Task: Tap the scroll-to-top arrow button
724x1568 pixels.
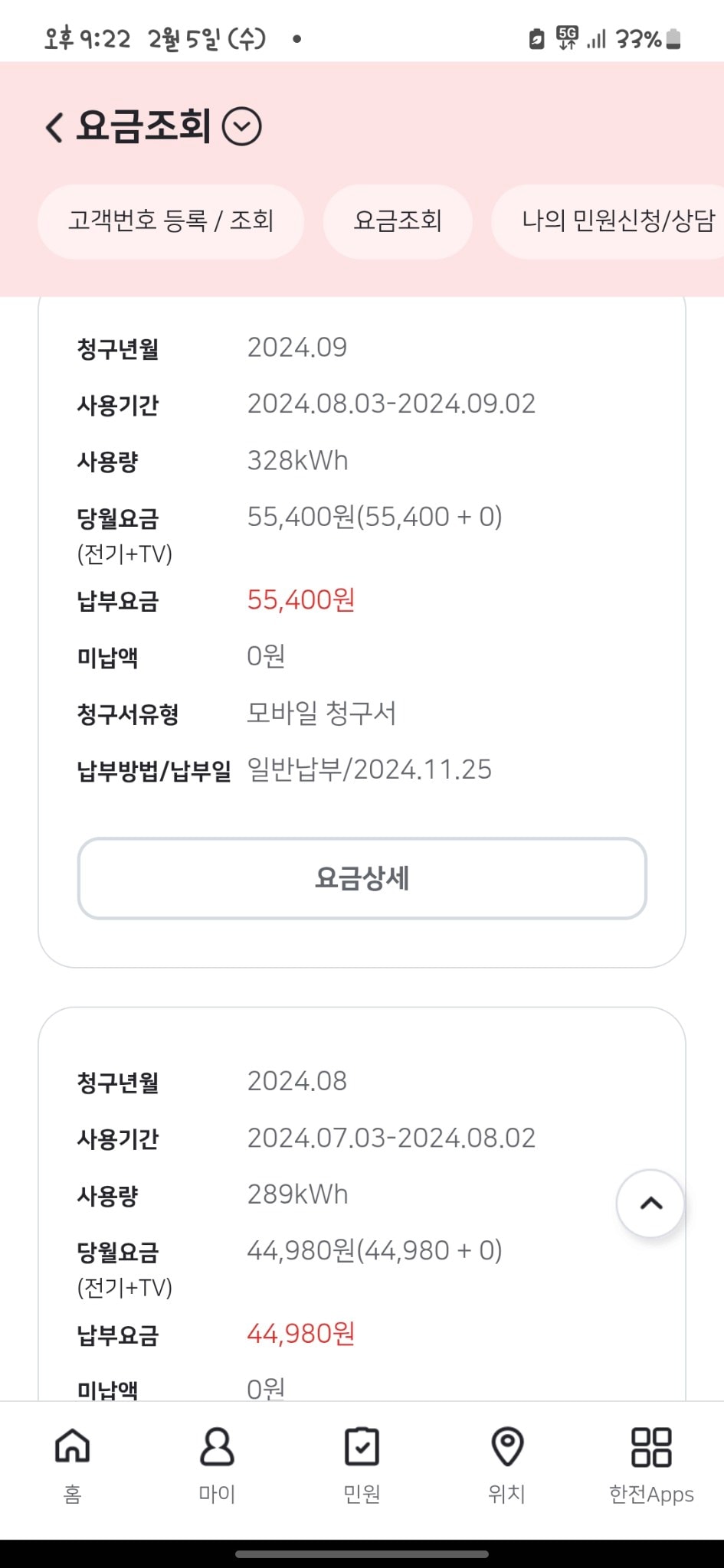Action: click(x=650, y=1203)
